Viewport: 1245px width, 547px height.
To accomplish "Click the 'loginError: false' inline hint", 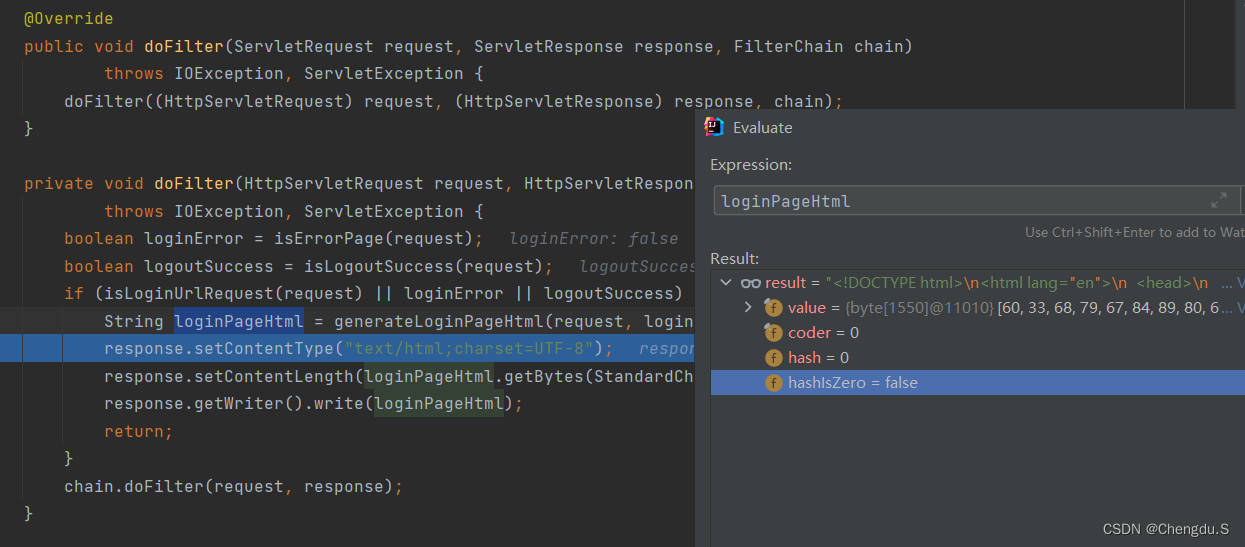I will point(594,239).
